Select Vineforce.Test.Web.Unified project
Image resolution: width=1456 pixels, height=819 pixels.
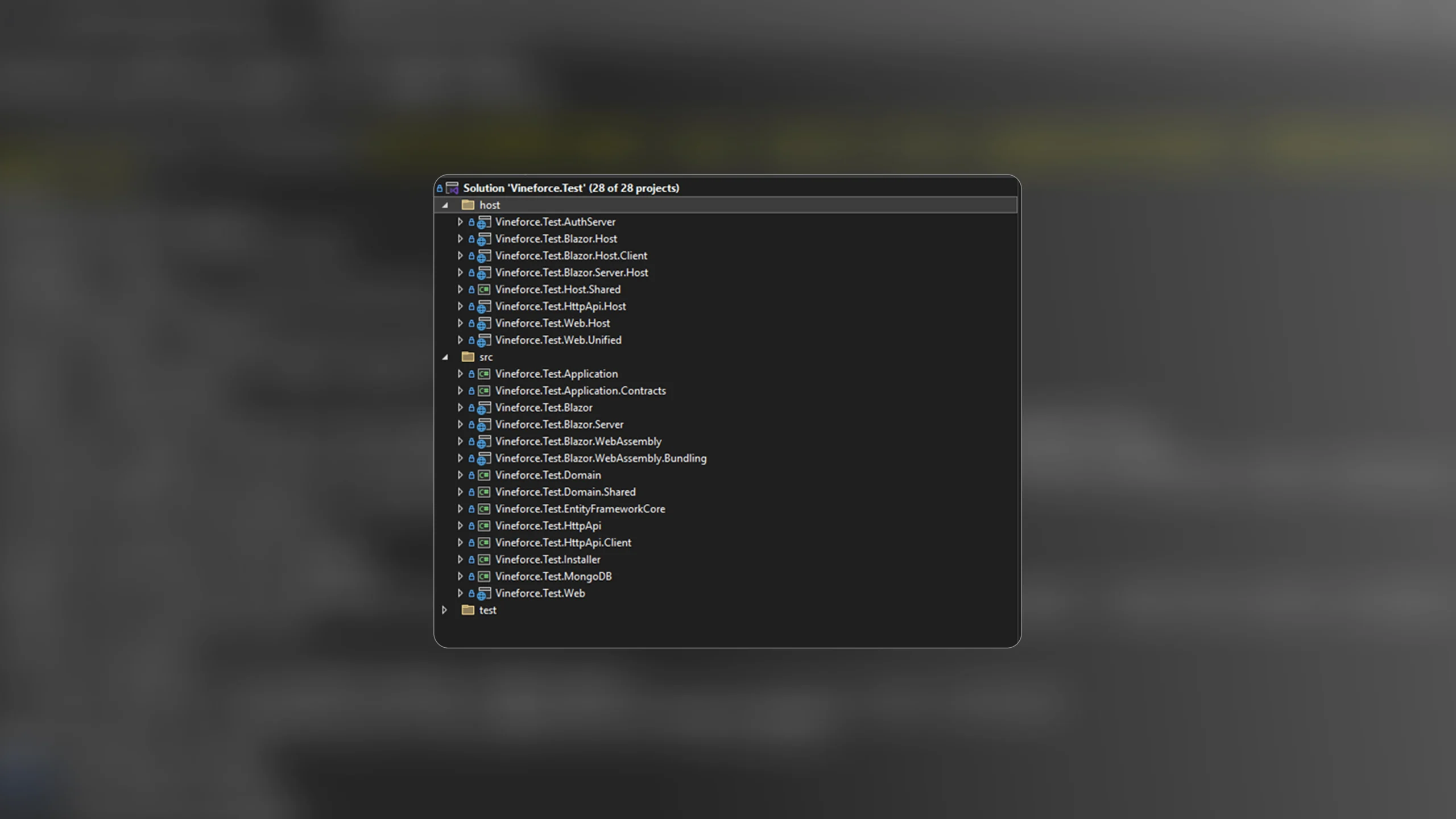(x=558, y=340)
